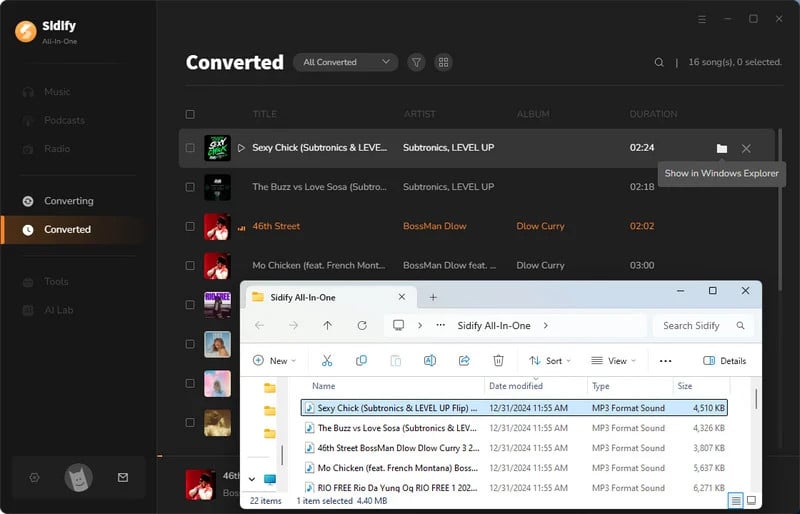Click the This PC monitor icon in address bar
Screen dimensions: 800x514
(398, 325)
